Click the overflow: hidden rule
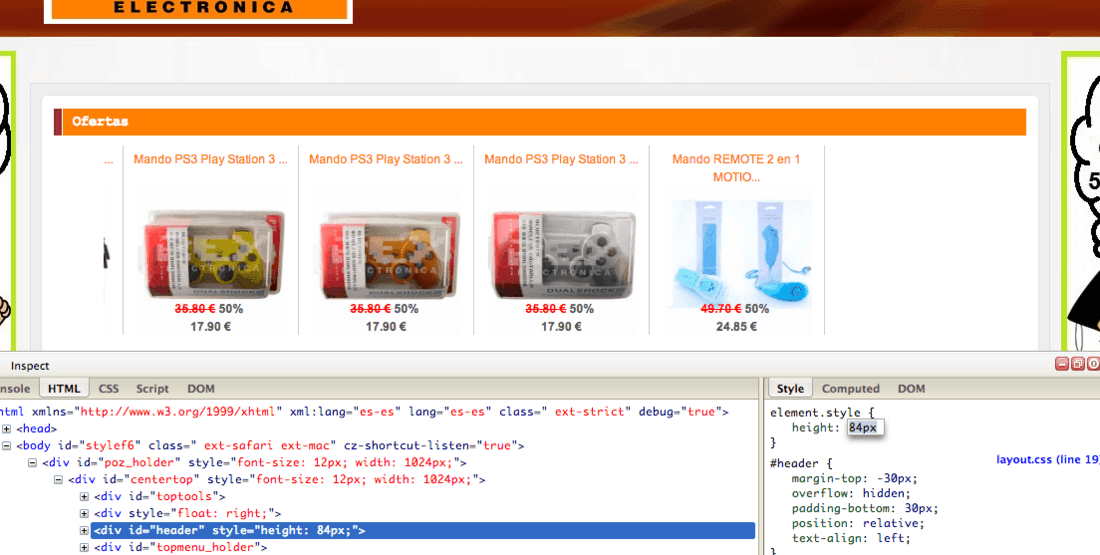Screen dimensions: 1100x555 pos(850,493)
